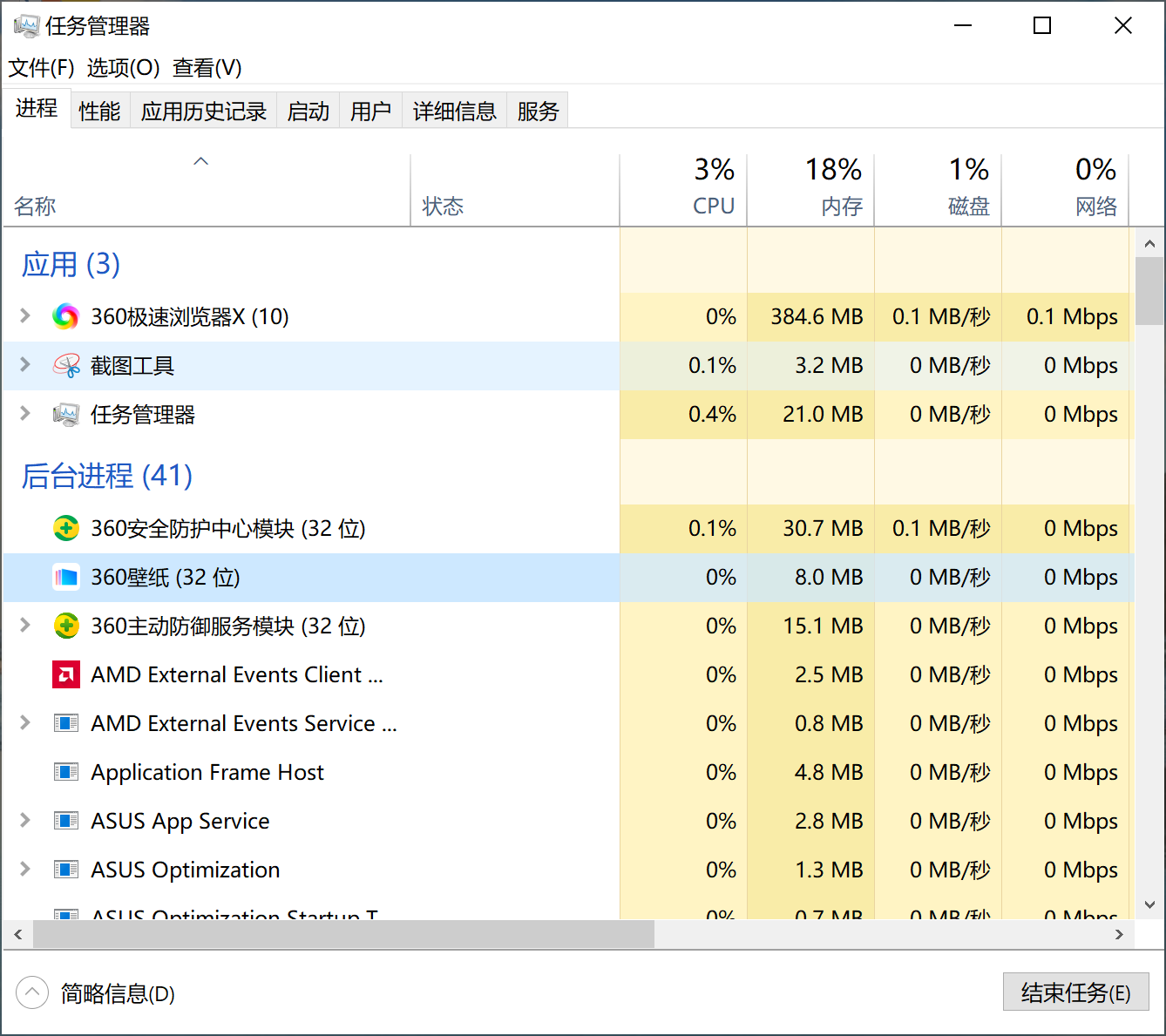Expand the 截图工具 process entry
Image resolution: width=1166 pixels, height=1036 pixels.
25,365
